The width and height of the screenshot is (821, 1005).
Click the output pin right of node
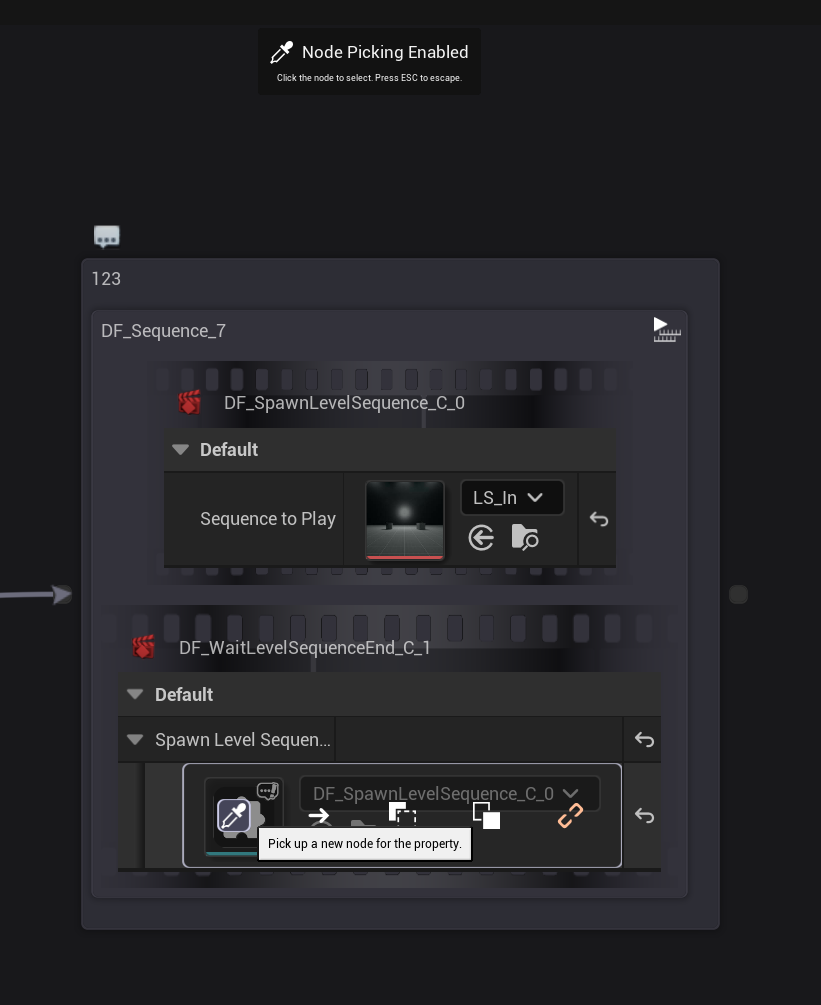738,595
